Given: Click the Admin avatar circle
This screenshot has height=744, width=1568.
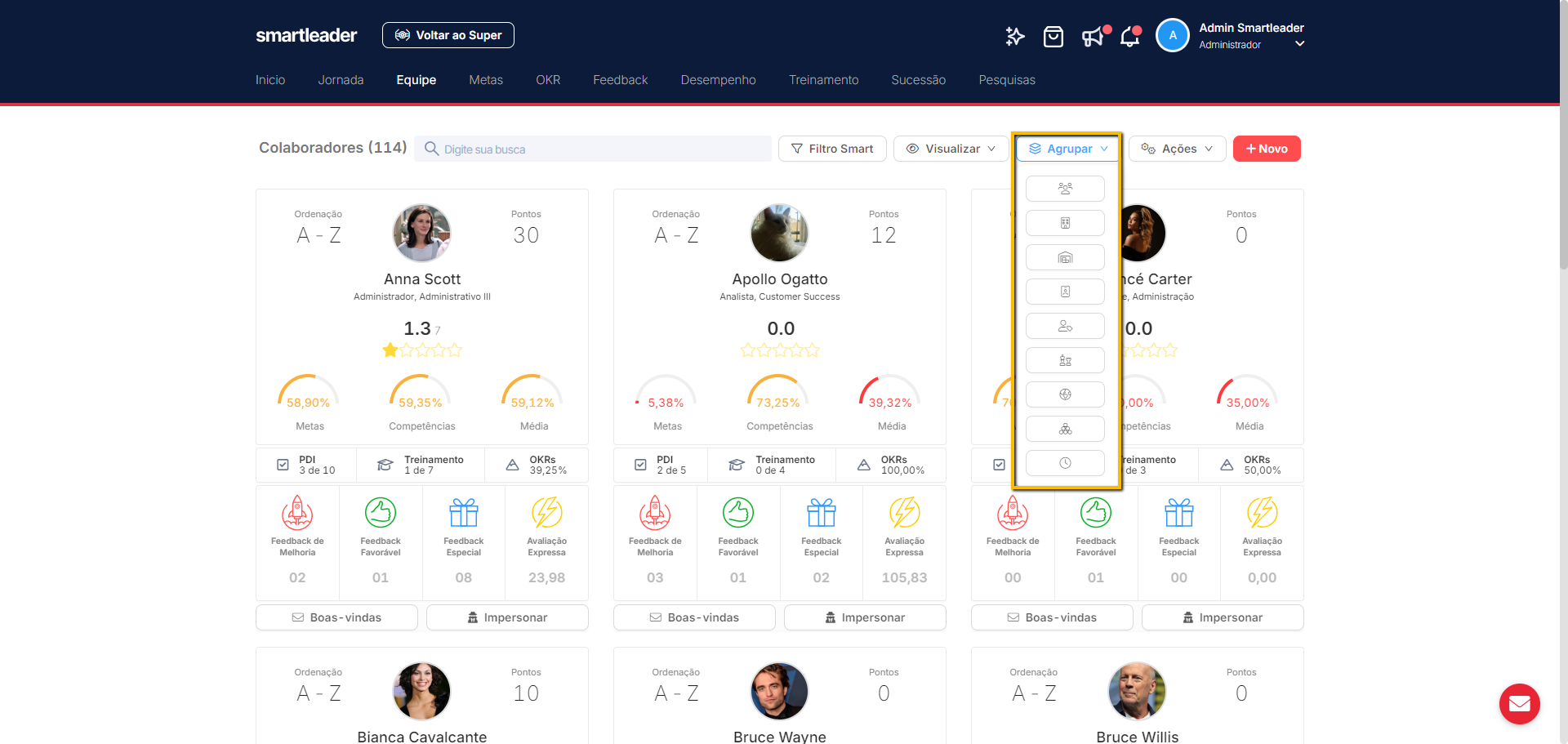Looking at the screenshot, I should click(x=1173, y=35).
